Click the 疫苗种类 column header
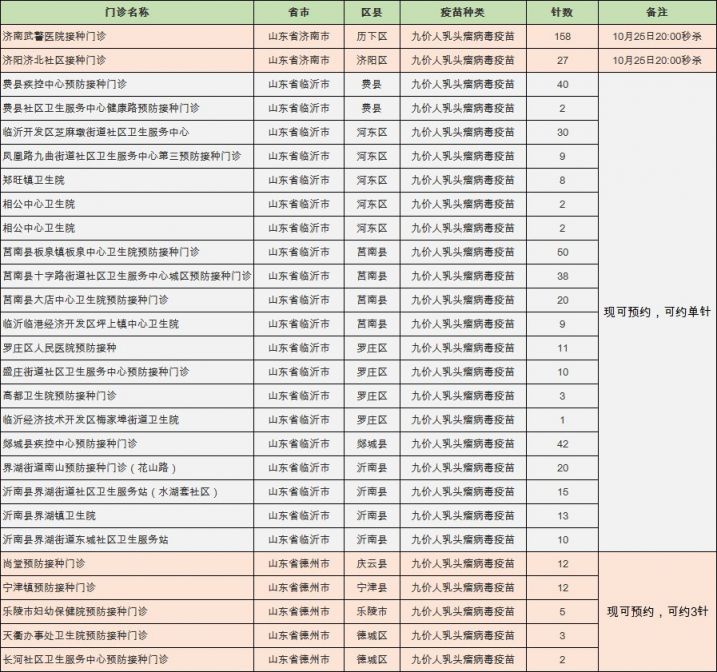Screen dimensions: 717x672 463,12
